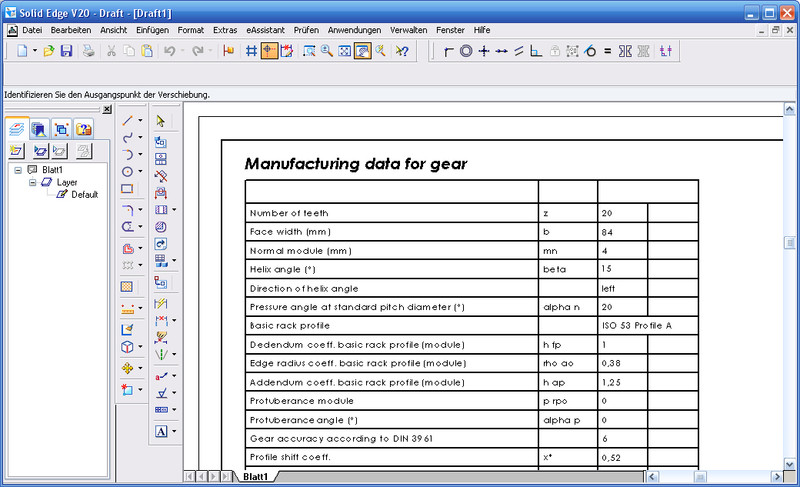
Task: Select the Rectangle drawing tool
Action: tap(127, 188)
